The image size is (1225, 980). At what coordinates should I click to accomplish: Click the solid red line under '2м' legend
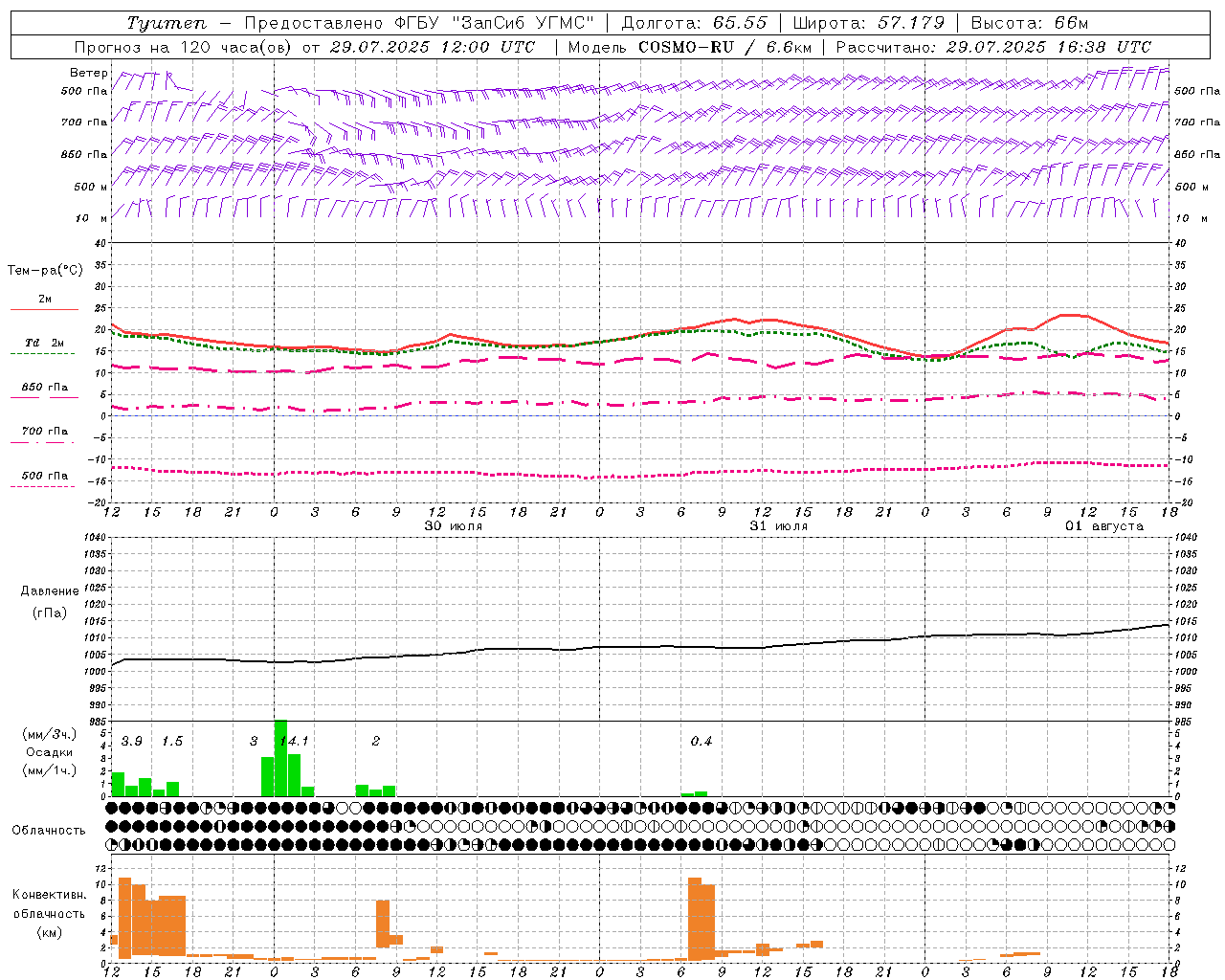pos(44,309)
